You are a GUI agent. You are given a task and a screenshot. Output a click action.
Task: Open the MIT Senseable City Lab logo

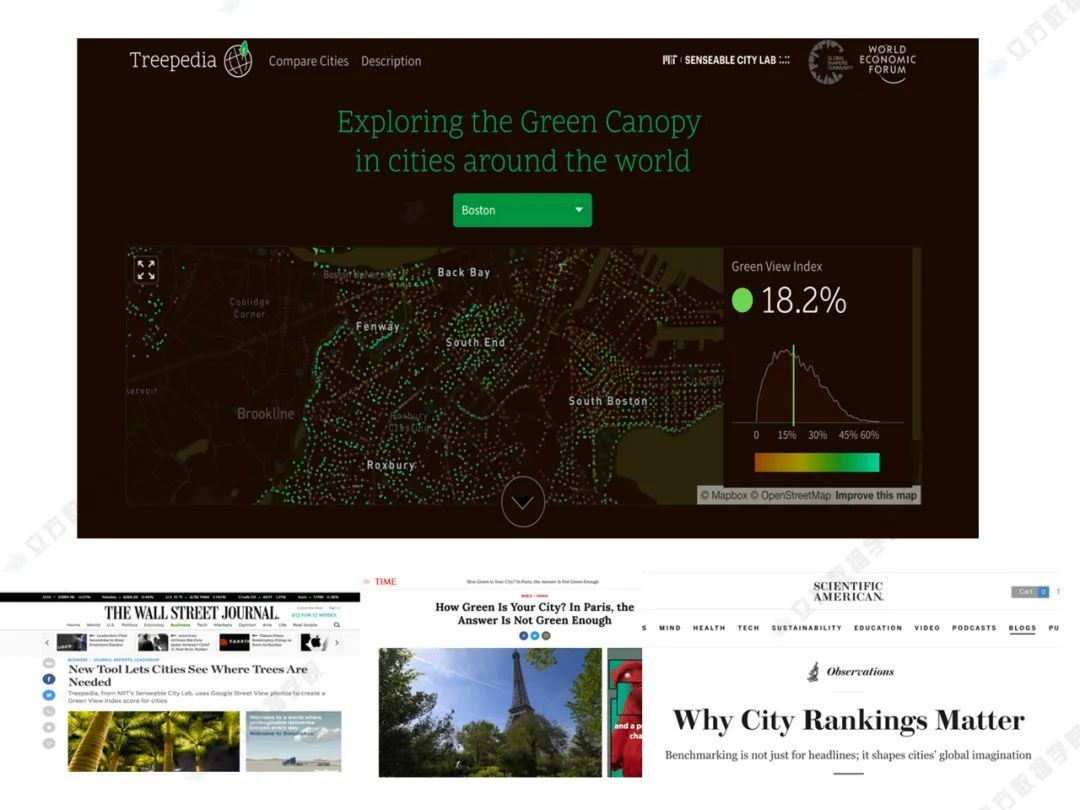coord(726,60)
